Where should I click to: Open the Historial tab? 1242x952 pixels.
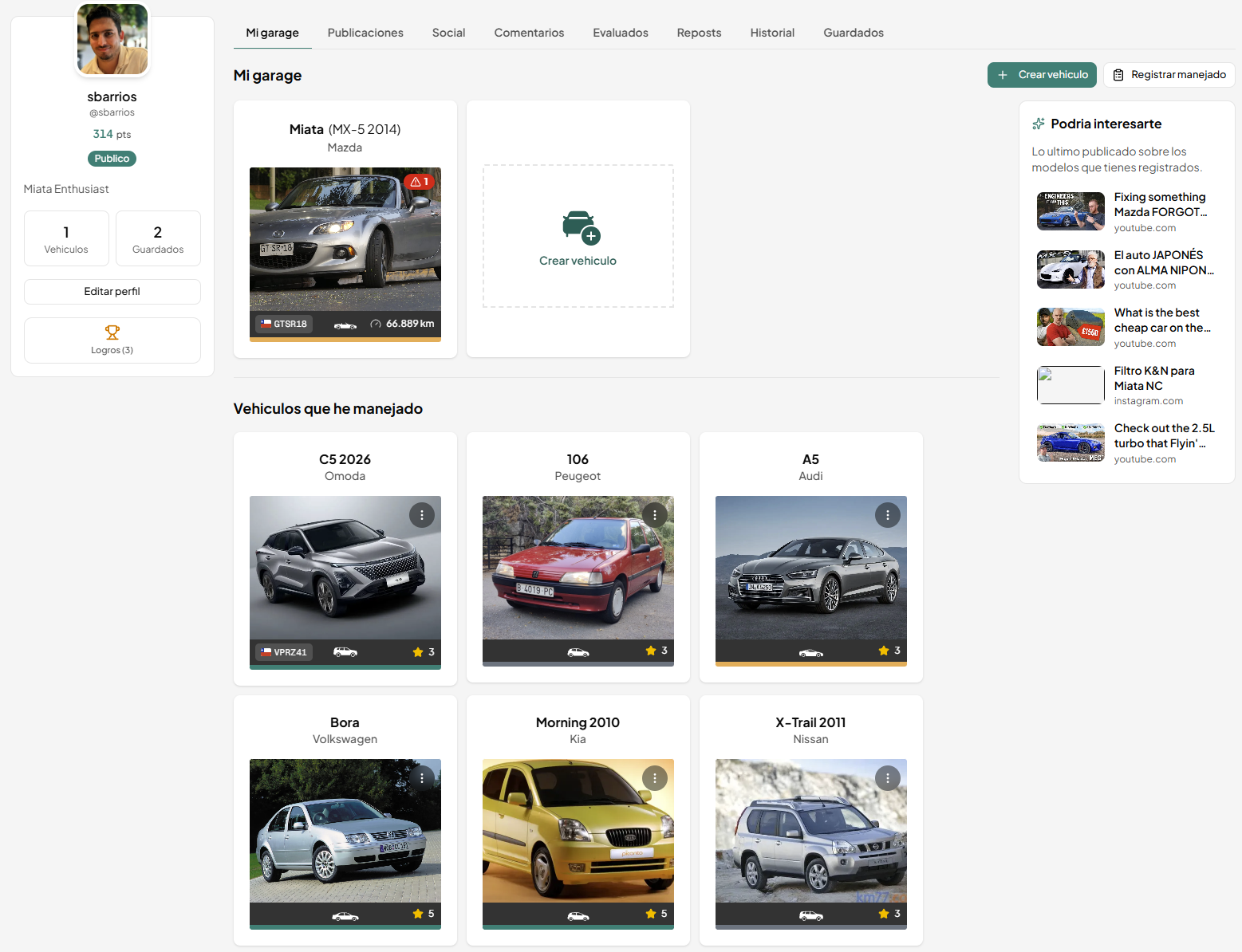click(x=772, y=33)
